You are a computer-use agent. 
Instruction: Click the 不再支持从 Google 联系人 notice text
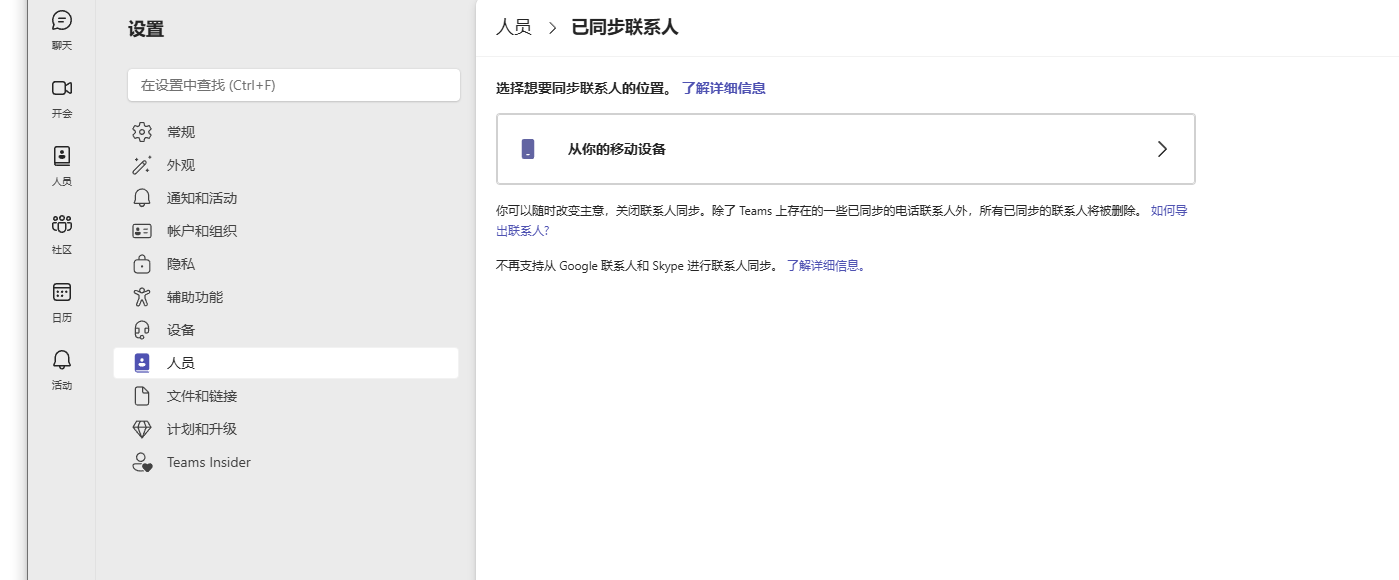pyautogui.click(x=637, y=266)
